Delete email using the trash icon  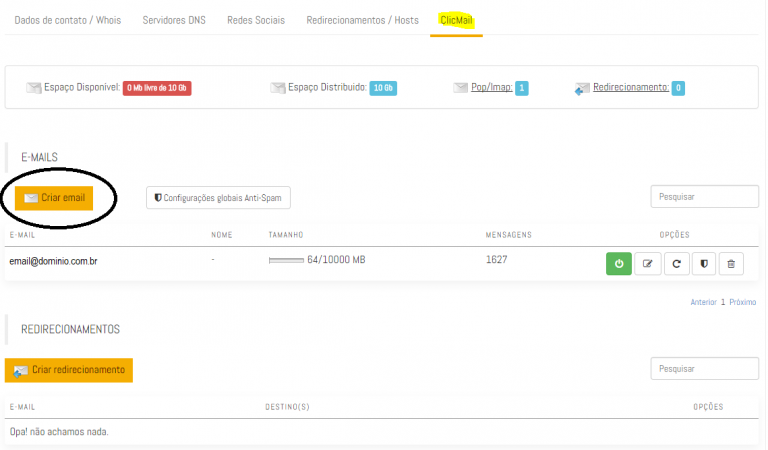coord(731,264)
